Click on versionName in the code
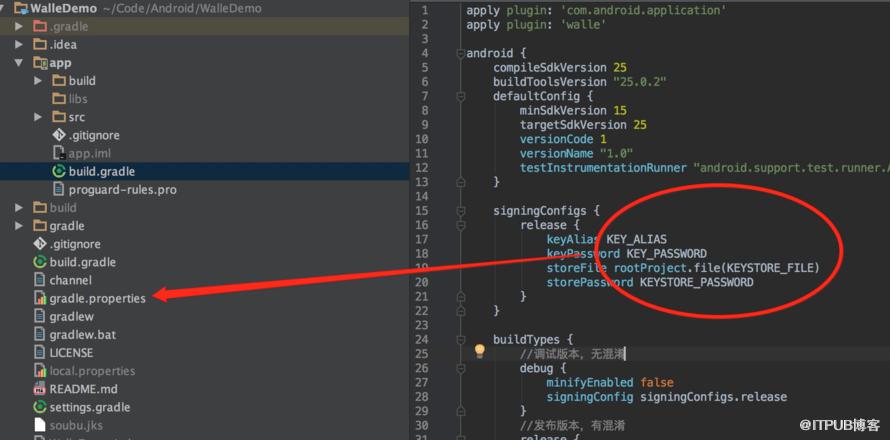 pyautogui.click(x=556, y=154)
